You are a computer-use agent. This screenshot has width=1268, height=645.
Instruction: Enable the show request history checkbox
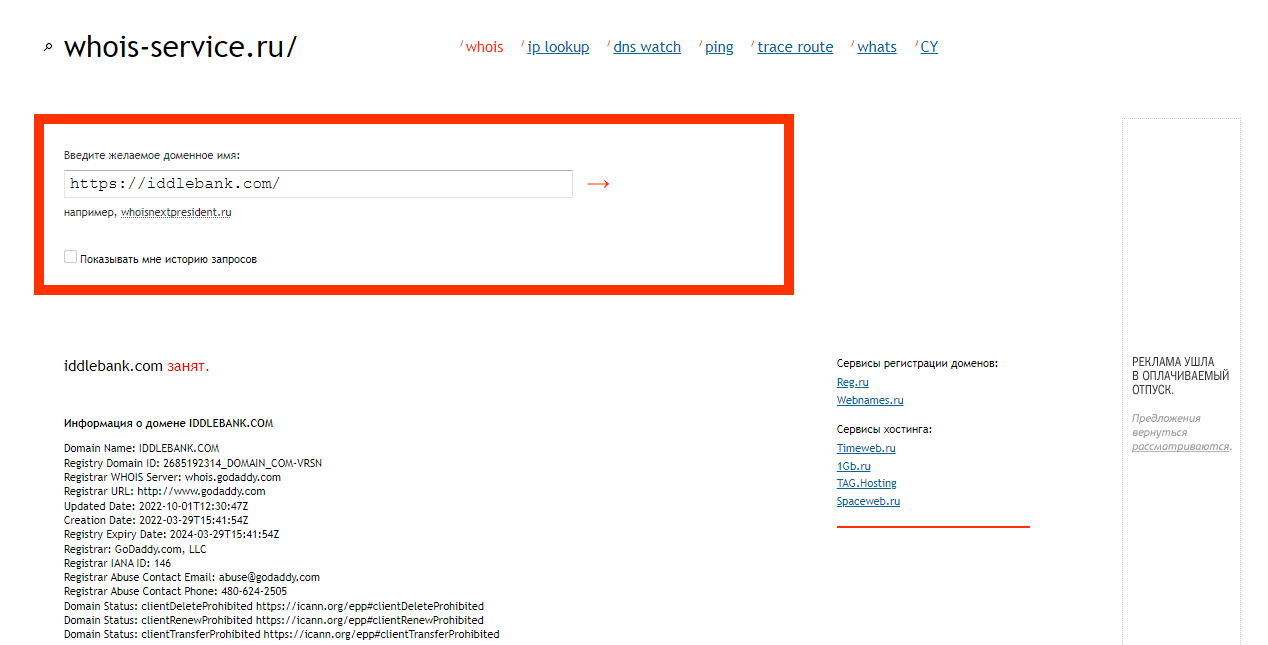click(x=70, y=257)
